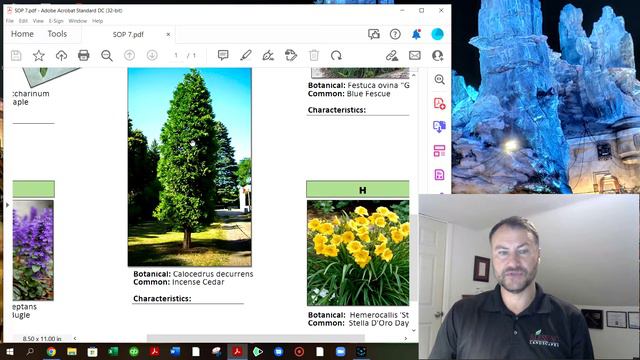Viewport: 640px width, 360px height.
Task: Click the 'Blue Fescue' common name
Action: coord(369,93)
